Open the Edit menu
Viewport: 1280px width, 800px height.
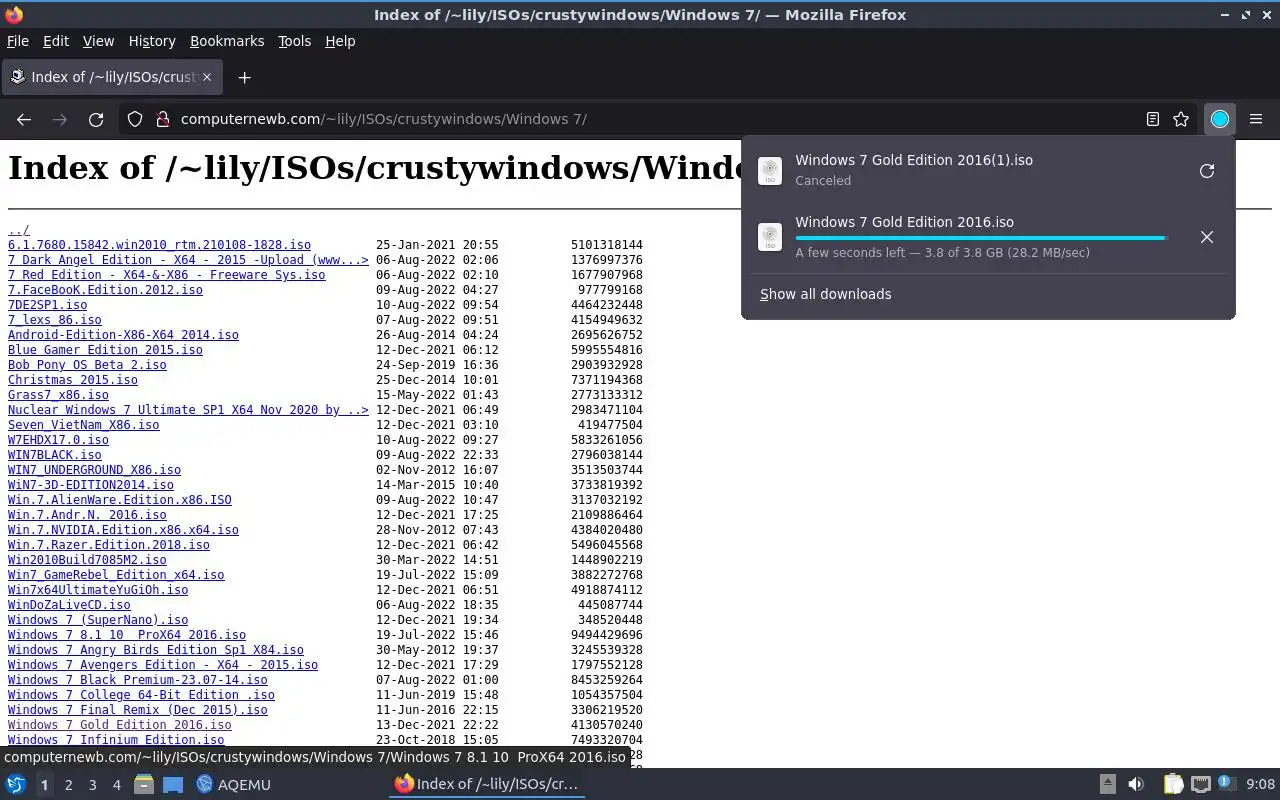pos(56,41)
